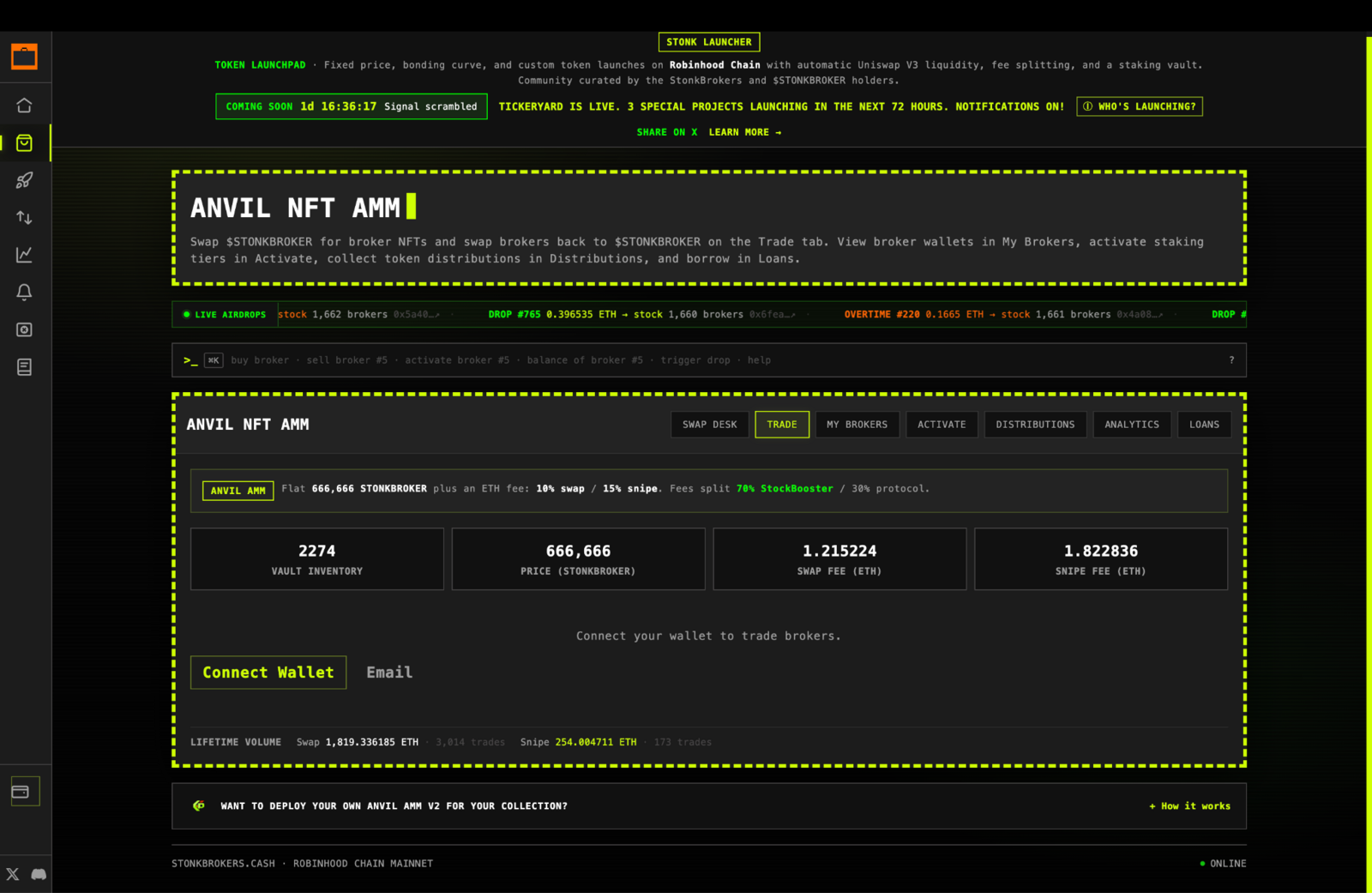
Task: Click the command prompt >_ icon
Action: (190, 360)
